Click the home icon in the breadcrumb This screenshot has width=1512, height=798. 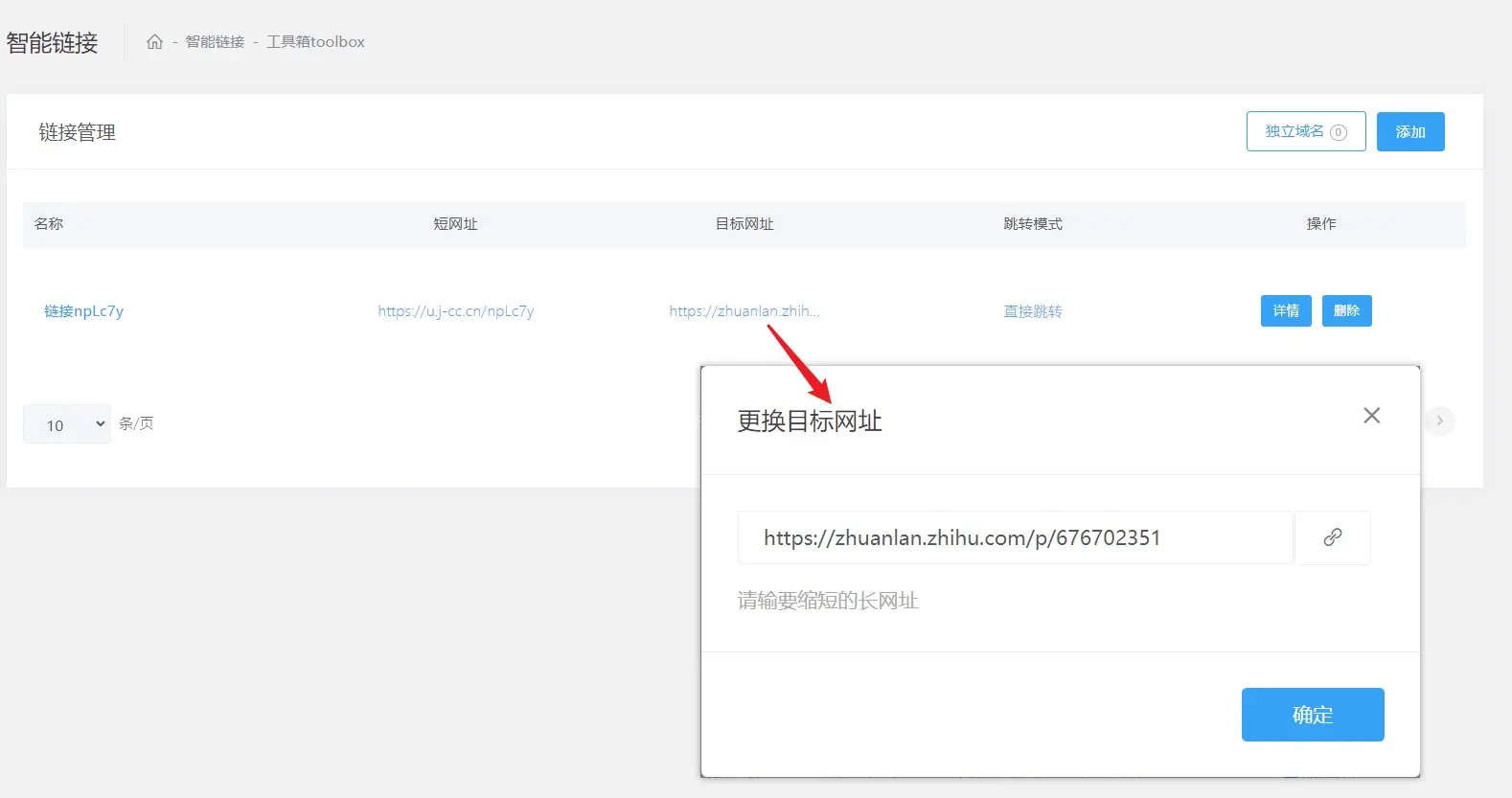point(154,42)
